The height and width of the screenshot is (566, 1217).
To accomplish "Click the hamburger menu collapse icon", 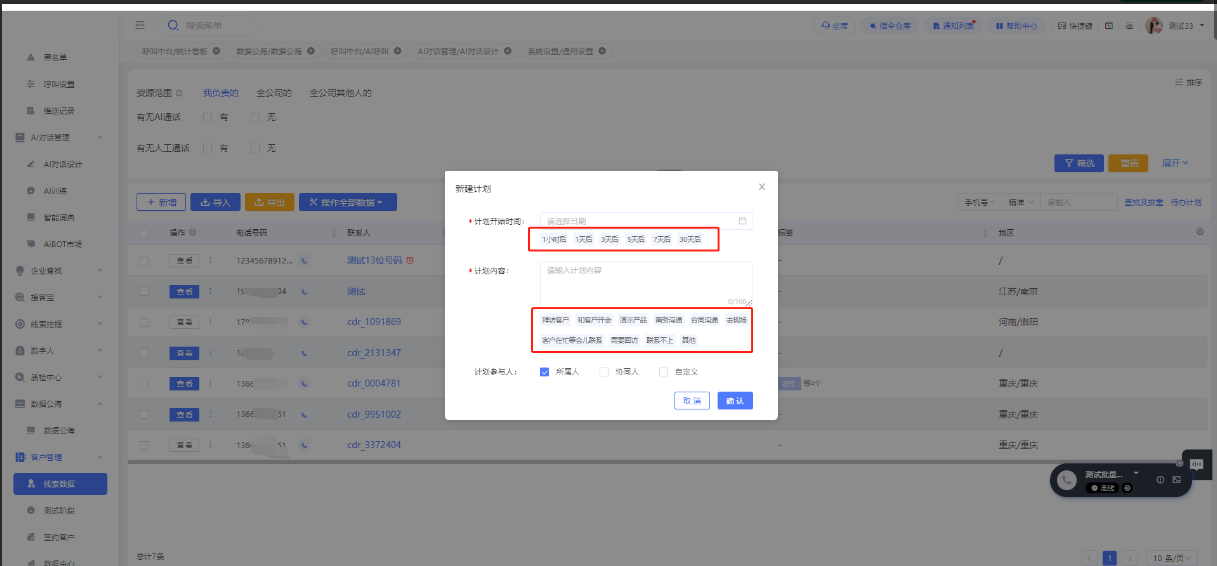I will [140, 25].
